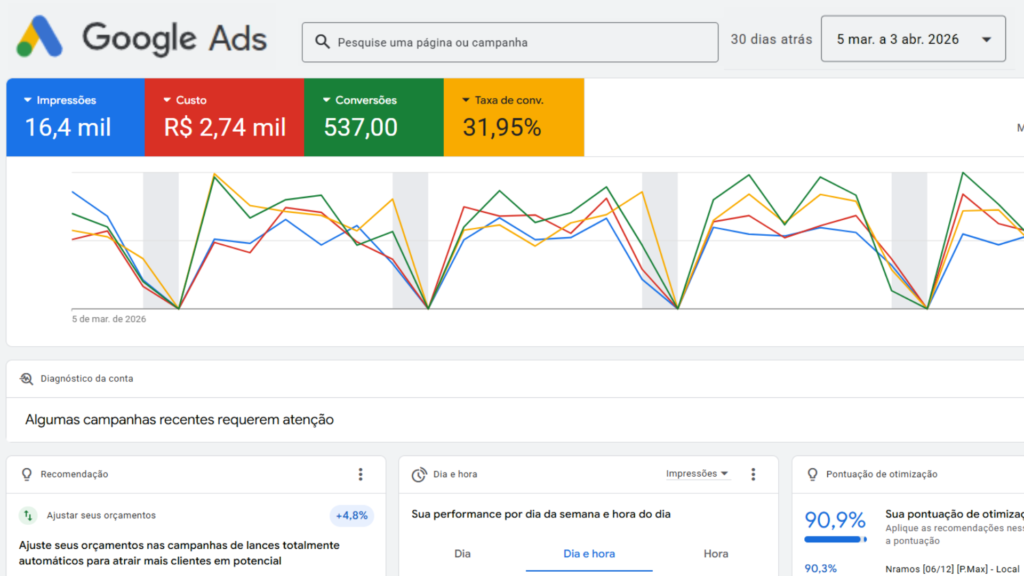1024x576 pixels.
Task: Switch to the Hora tab
Action: tap(715, 553)
